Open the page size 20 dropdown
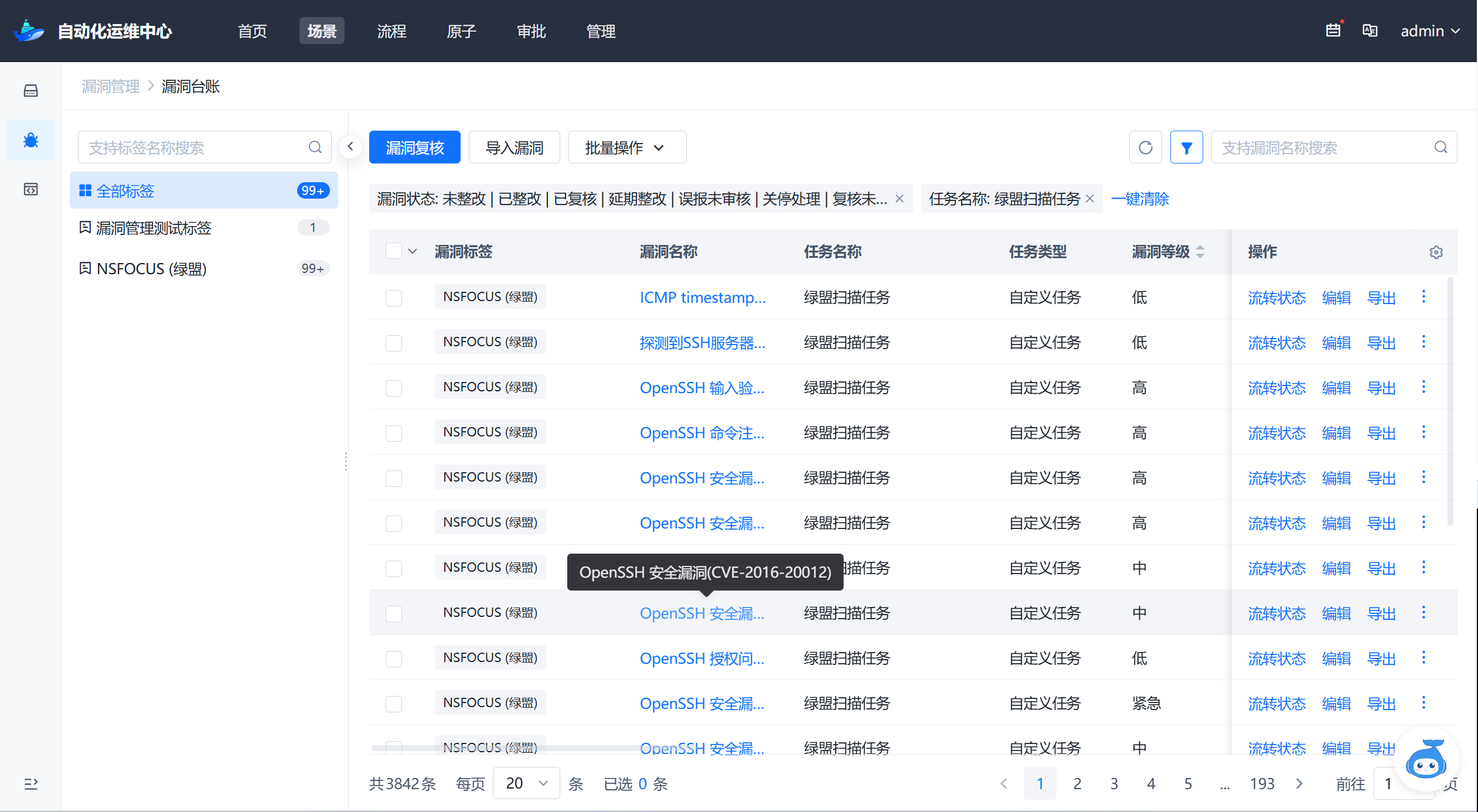Screen dimensions: 1478x812 click(526, 783)
